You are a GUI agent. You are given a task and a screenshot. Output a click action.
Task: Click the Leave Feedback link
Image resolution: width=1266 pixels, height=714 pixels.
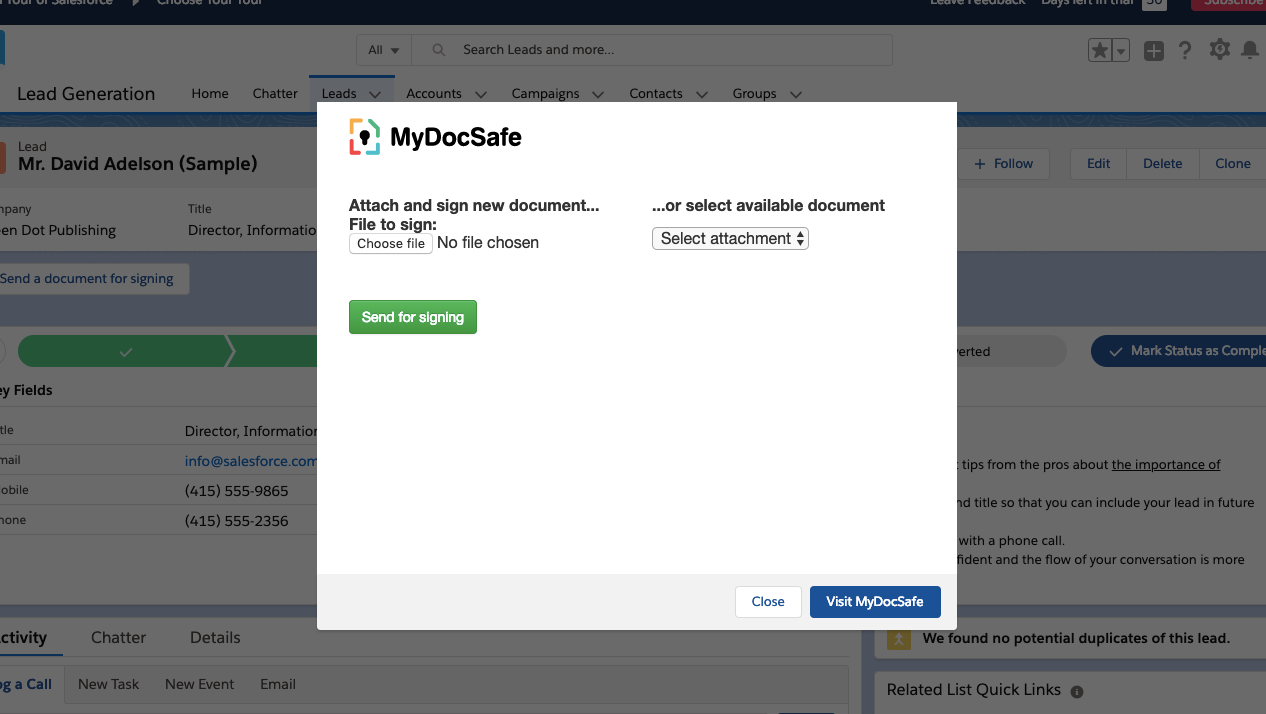[x=977, y=3]
